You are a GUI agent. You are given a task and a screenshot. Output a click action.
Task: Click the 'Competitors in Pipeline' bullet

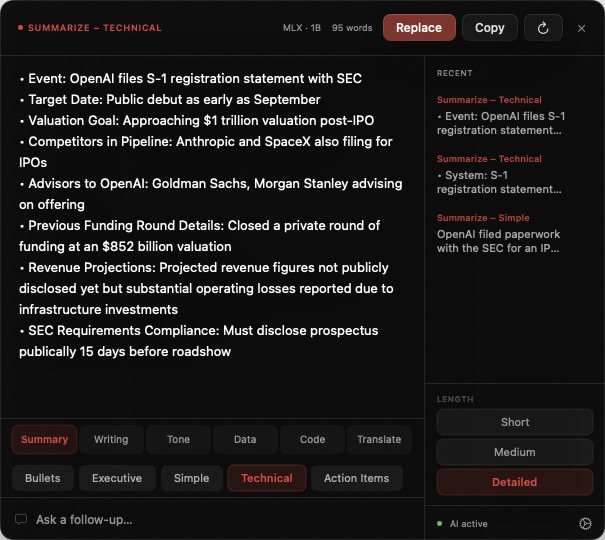[206, 152]
